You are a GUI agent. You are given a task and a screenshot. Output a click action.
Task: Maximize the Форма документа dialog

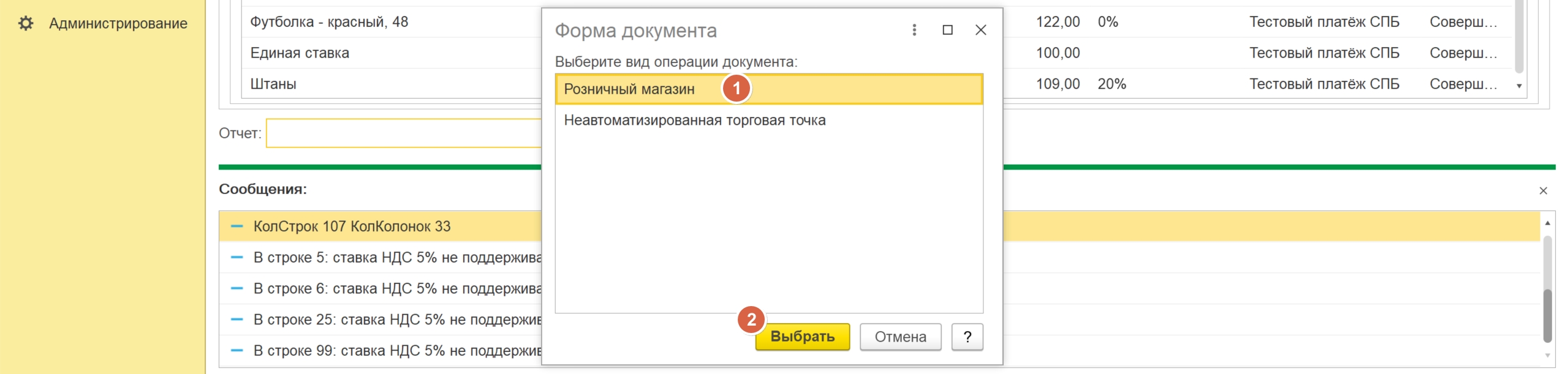point(947,30)
